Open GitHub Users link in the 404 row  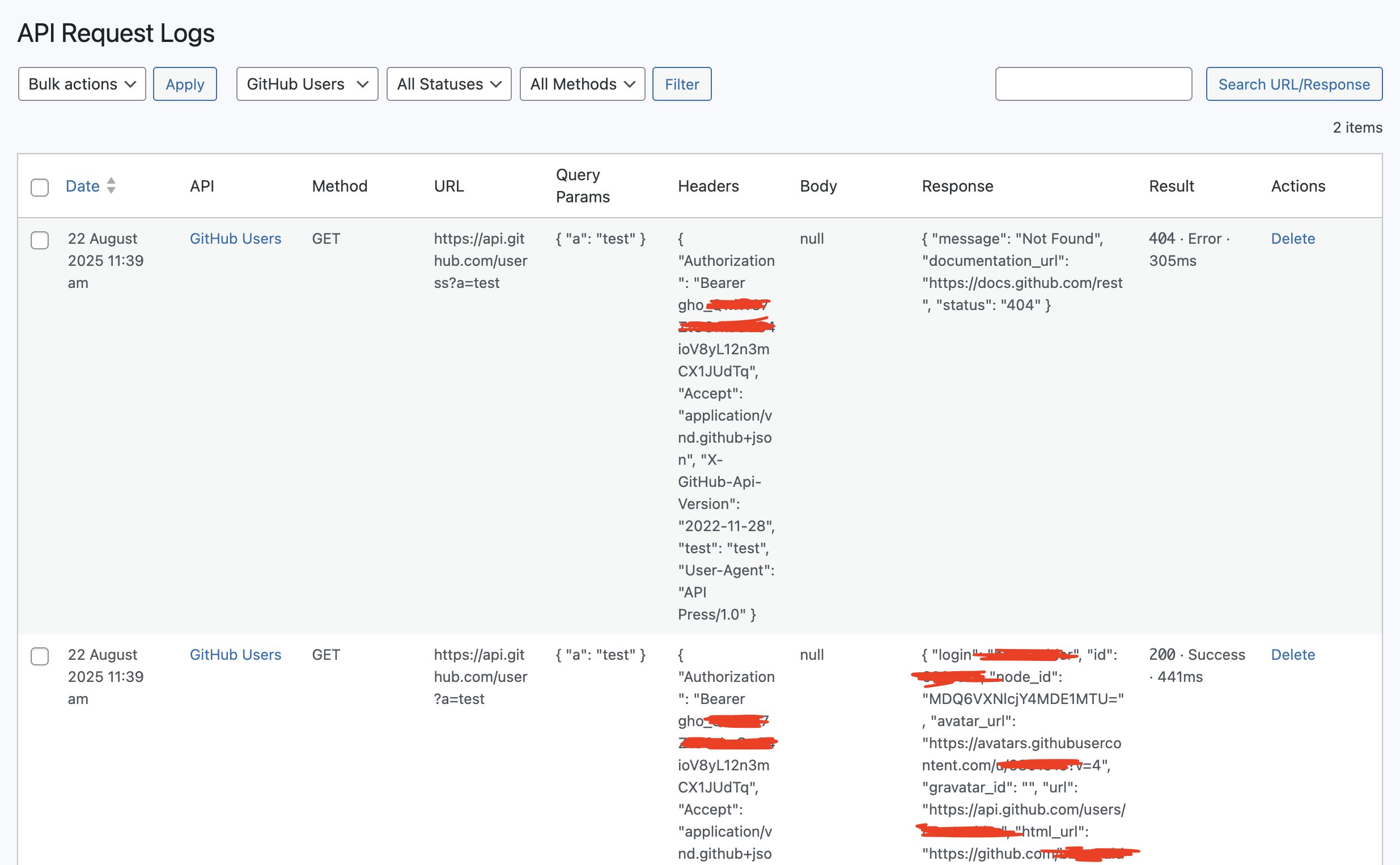[x=236, y=239]
